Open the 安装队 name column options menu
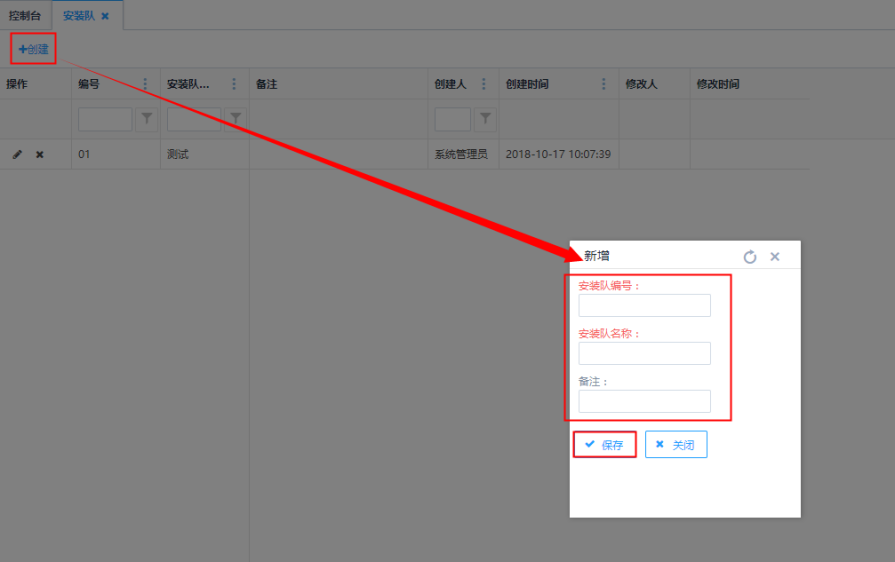Viewport: 895px width, 562px height. coord(234,84)
